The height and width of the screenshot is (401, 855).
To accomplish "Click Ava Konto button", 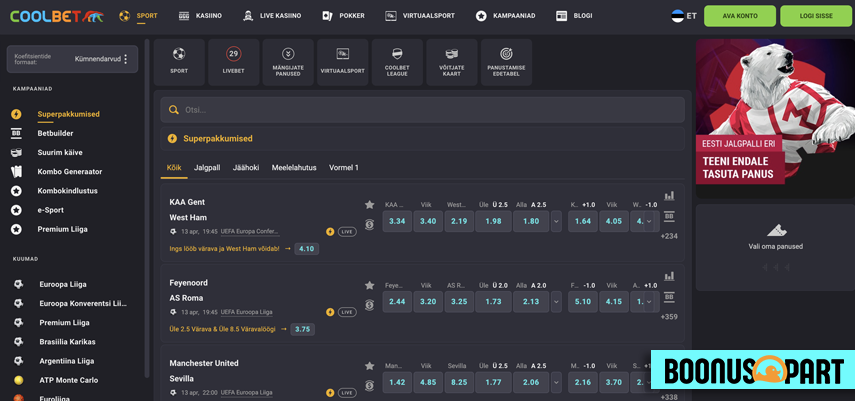I will (x=740, y=16).
